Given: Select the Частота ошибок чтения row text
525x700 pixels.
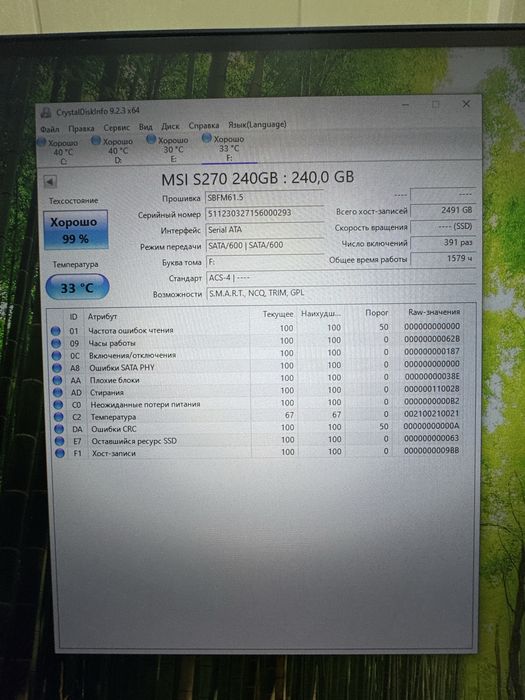Looking at the screenshot, I should [131, 330].
